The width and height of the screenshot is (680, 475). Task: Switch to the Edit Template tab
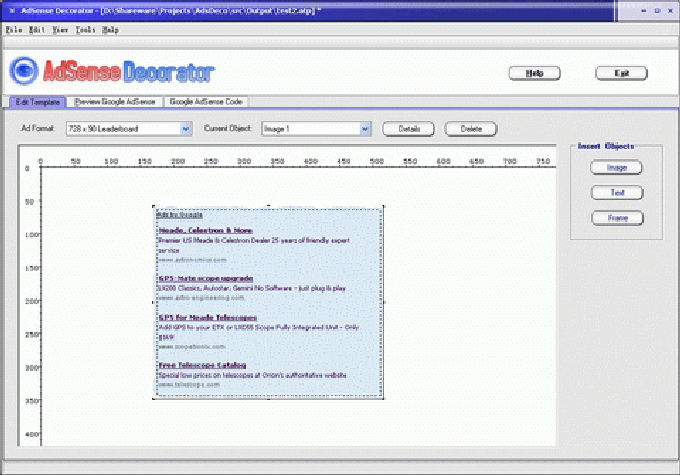38,102
